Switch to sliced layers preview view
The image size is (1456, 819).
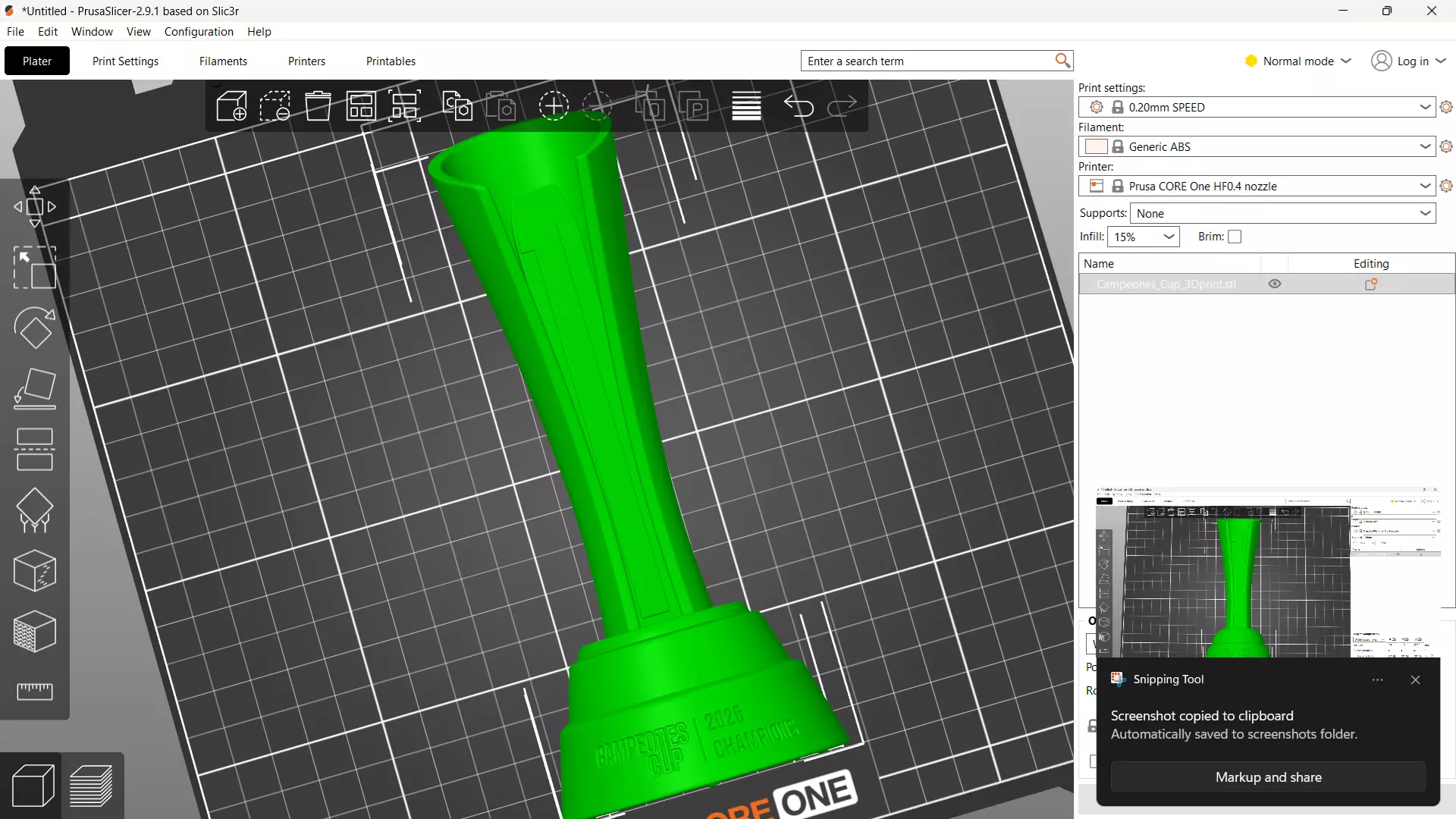pyautogui.click(x=92, y=786)
